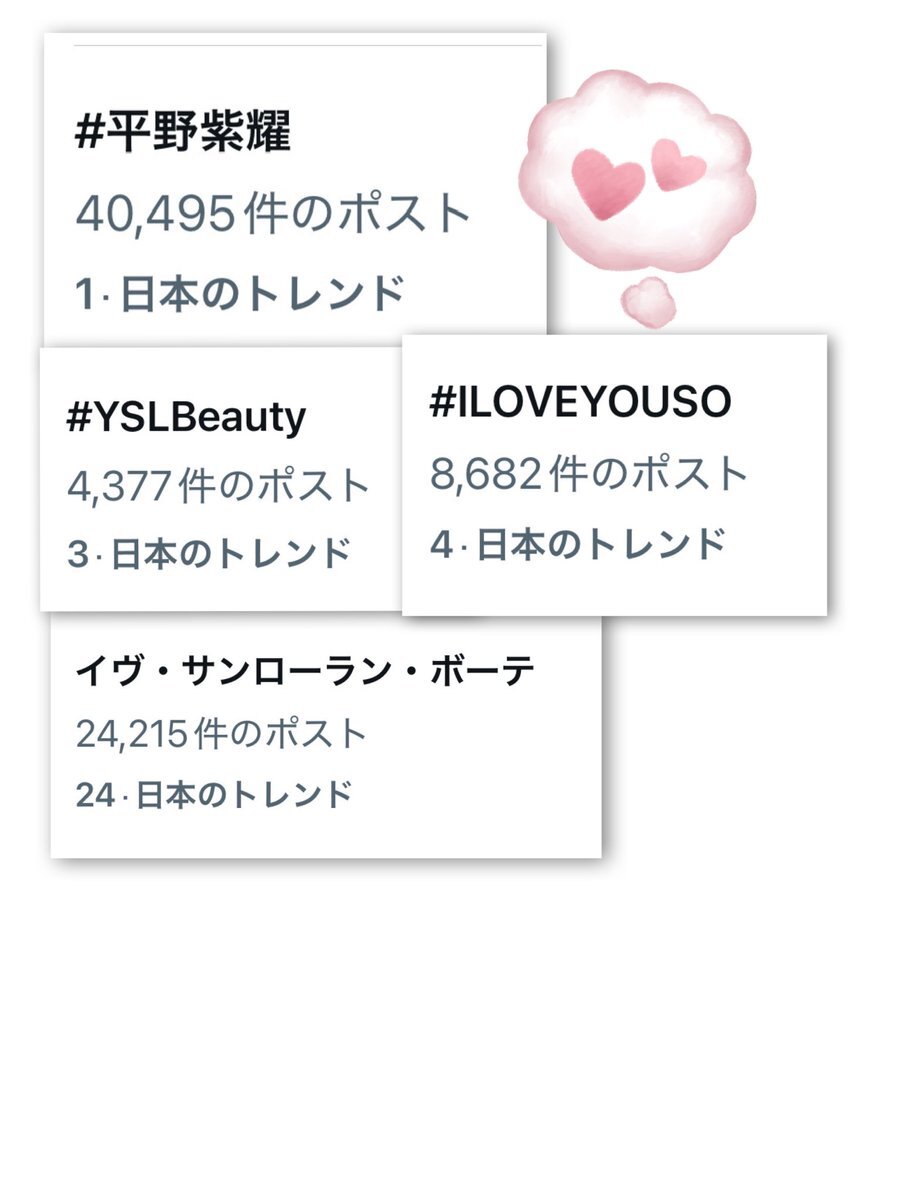Screen dimensions: 900x1200
Task: Tap the small pink bubble below the cloud
Action: coord(648,302)
